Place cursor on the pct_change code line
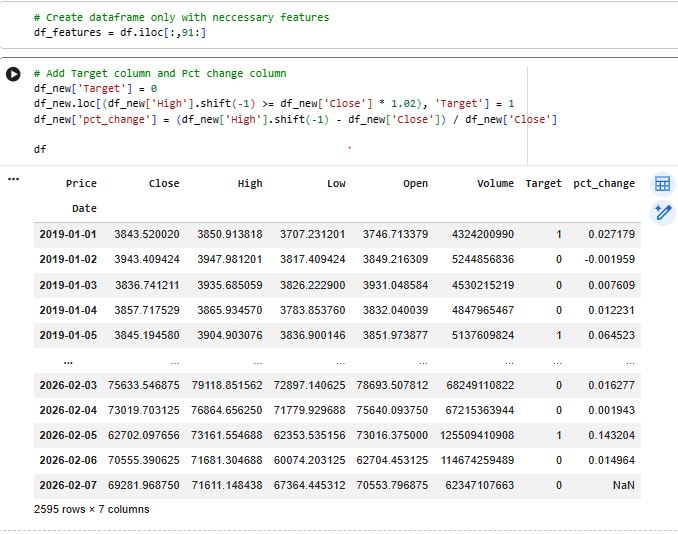678x534 pixels. [x=294, y=119]
